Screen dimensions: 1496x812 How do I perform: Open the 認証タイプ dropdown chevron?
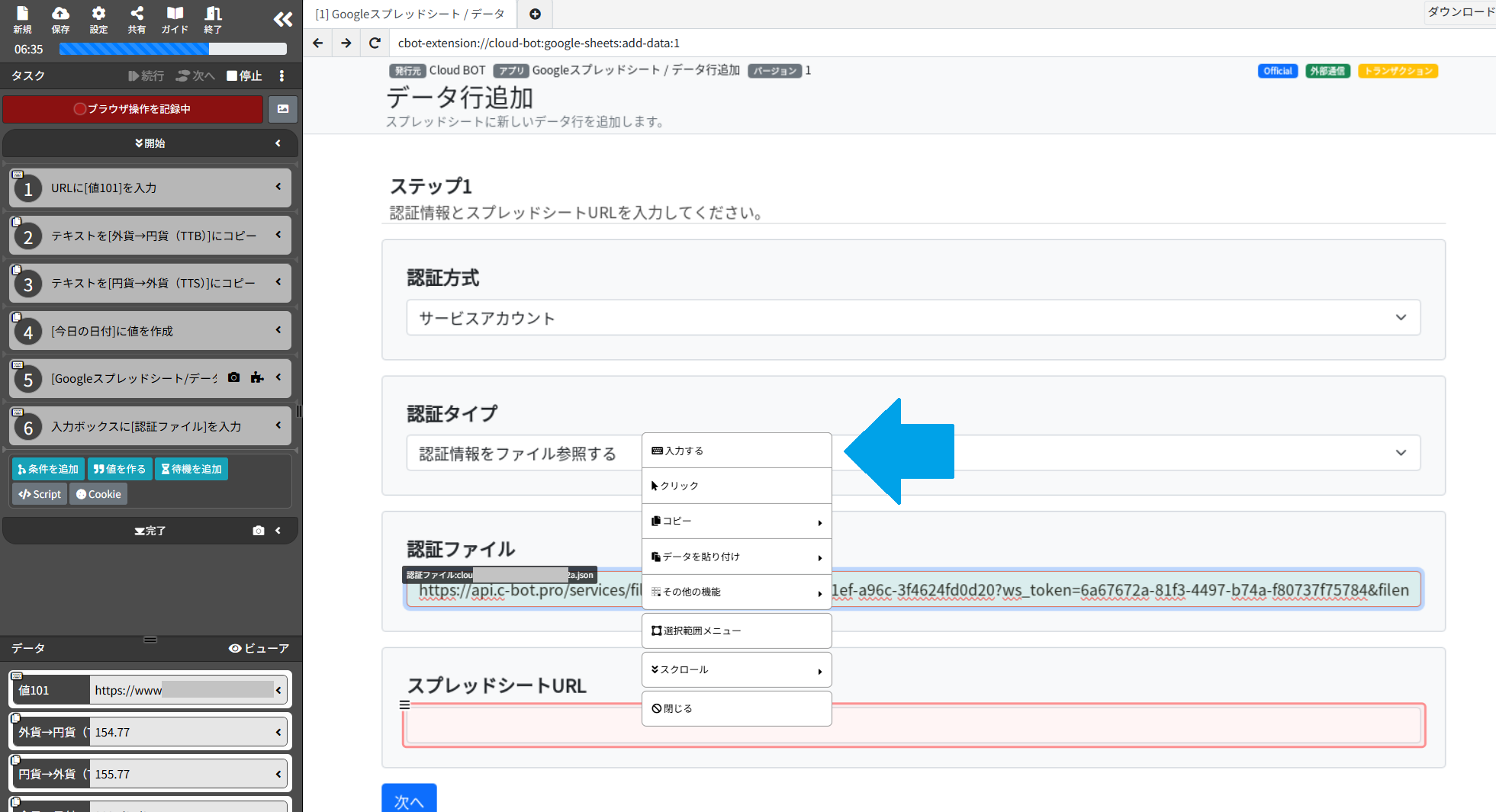(1401, 452)
